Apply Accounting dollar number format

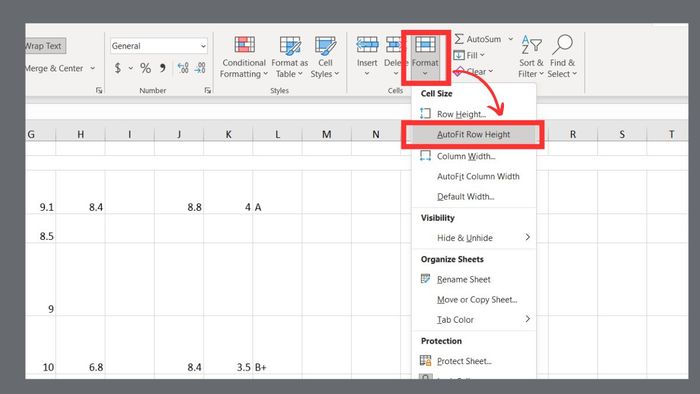pyautogui.click(x=117, y=68)
